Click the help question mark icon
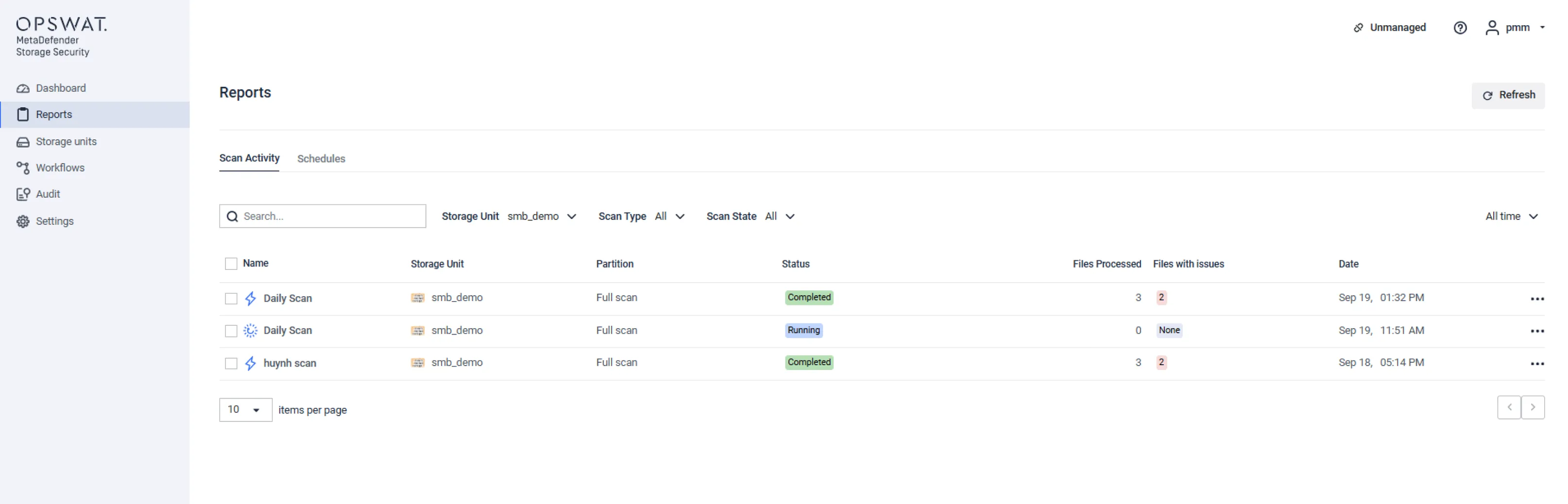Viewport: 1568px width, 504px height. [x=1460, y=28]
